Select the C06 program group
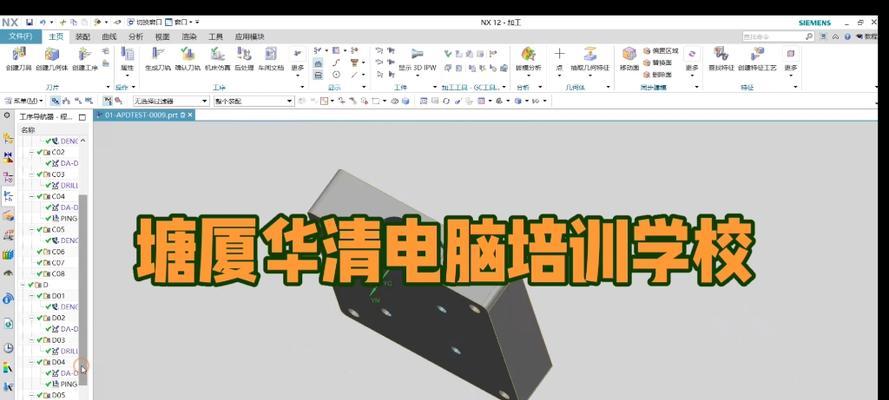The image size is (889, 400). [58, 252]
